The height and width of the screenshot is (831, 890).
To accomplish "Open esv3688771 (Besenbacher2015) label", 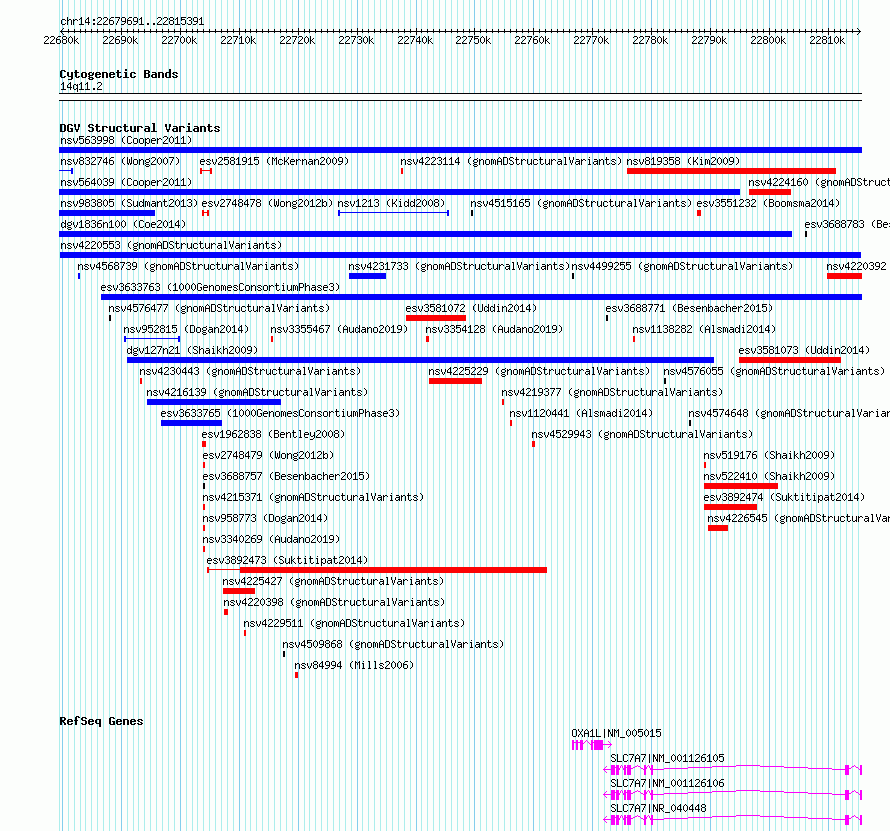I will 689,308.
